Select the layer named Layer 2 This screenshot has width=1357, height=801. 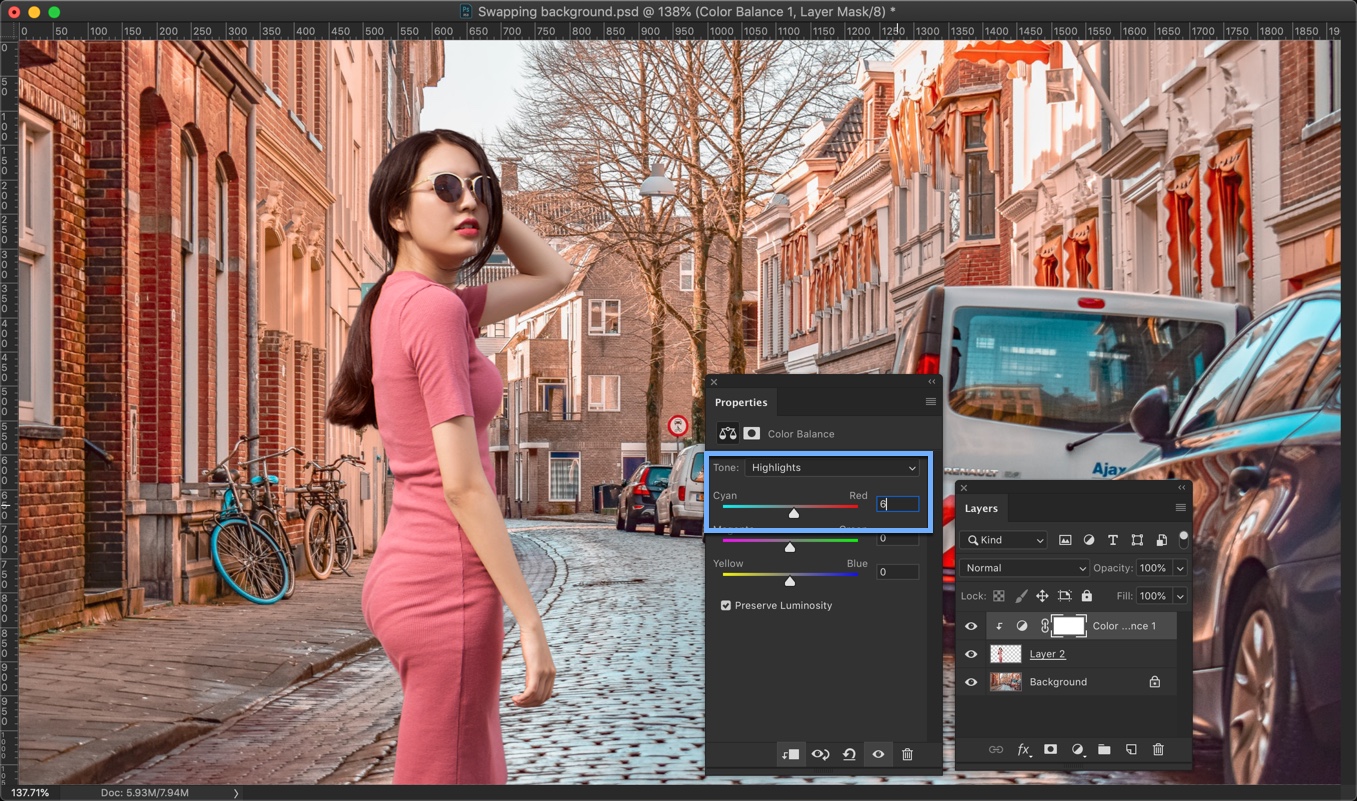click(x=1047, y=654)
